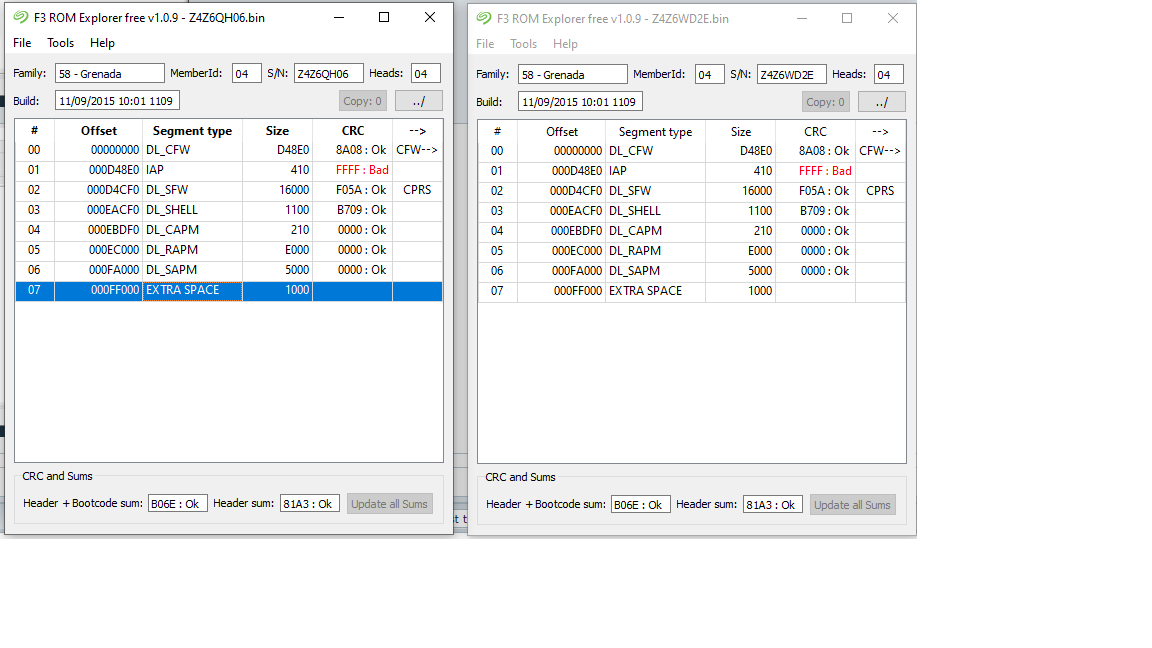Select DL_CFW row in Z4Z6QH06.bin window
Viewport: 1152px width, 648px height.
(x=228, y=150)
